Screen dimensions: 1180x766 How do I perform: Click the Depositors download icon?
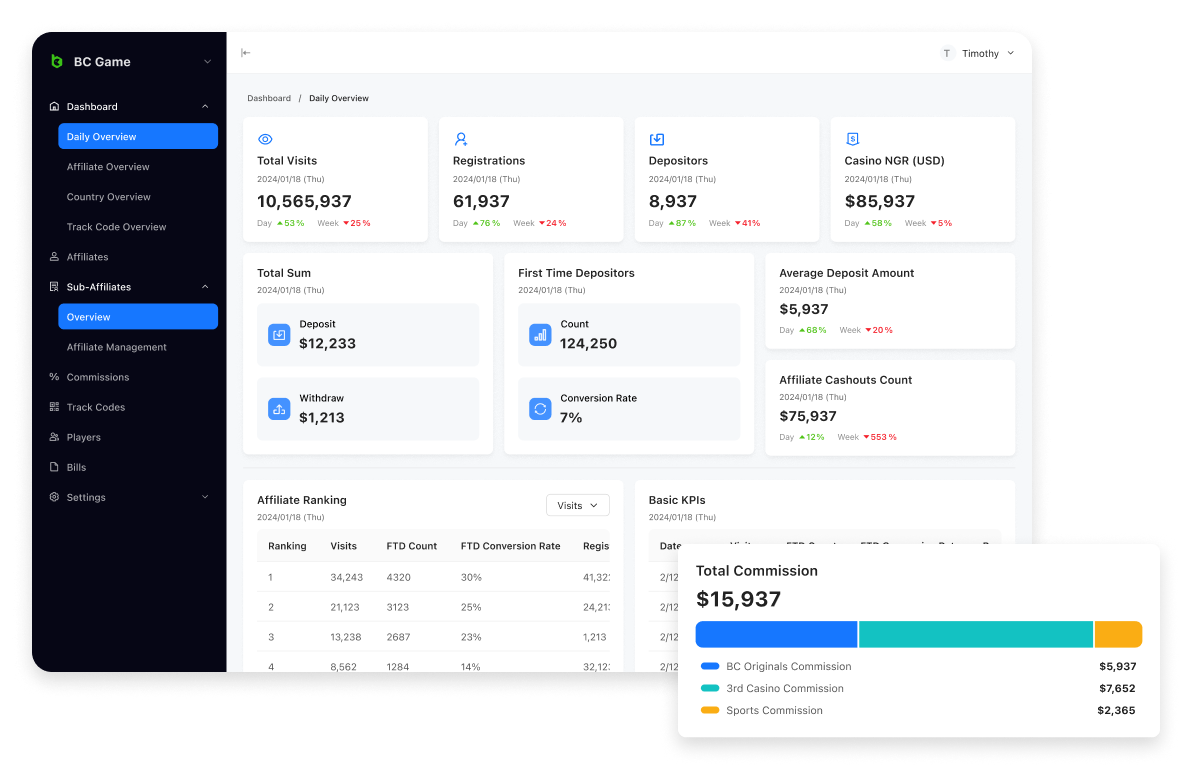(x=657, y=139)
